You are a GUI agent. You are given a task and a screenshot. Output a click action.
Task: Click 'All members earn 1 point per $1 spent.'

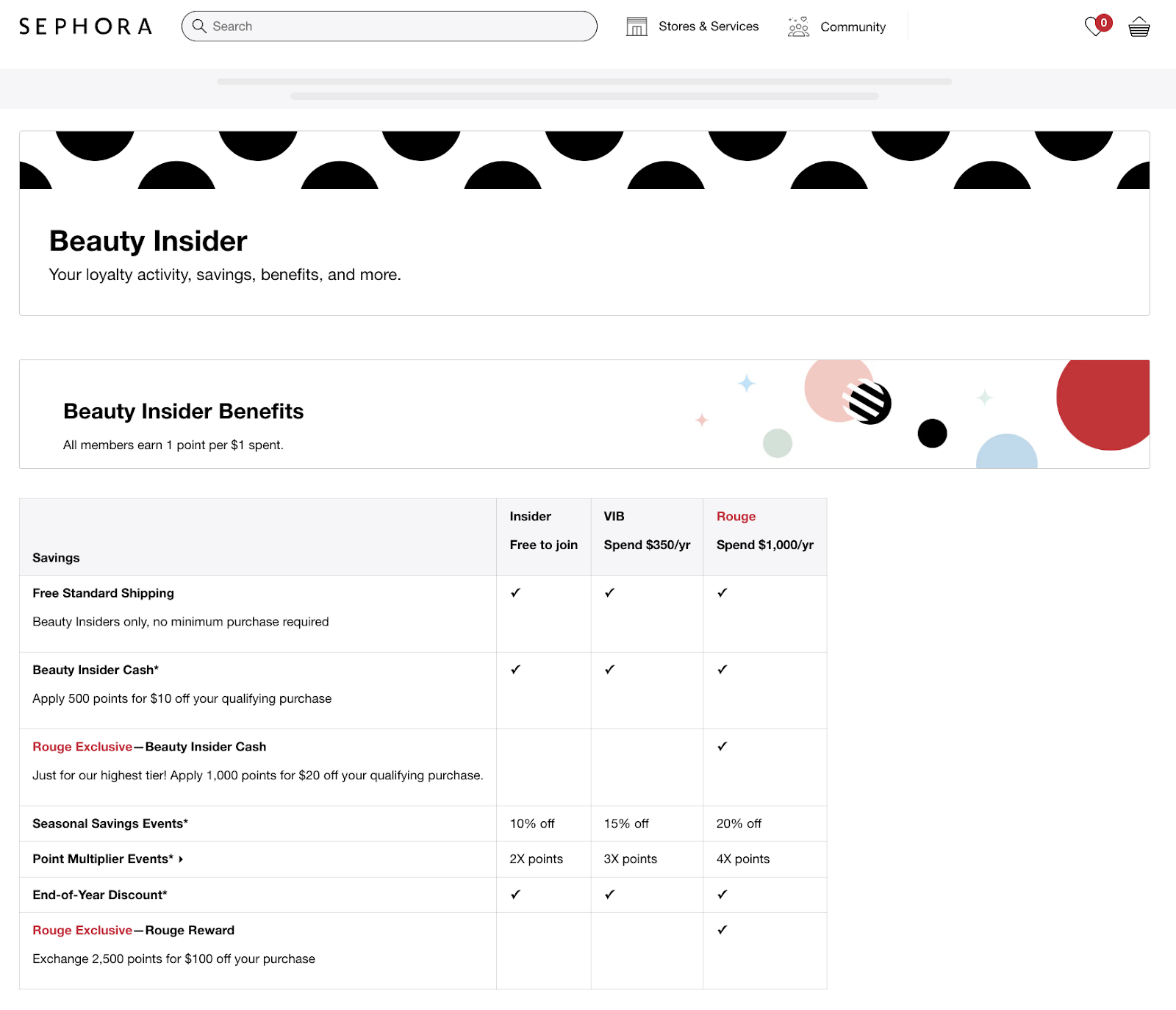point(173,445)
